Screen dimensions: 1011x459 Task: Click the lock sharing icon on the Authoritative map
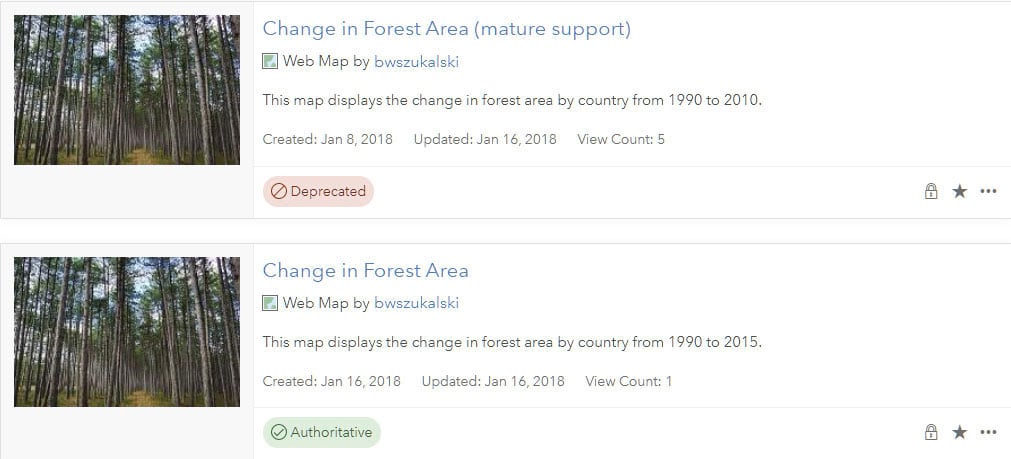(x=931, y=433)
